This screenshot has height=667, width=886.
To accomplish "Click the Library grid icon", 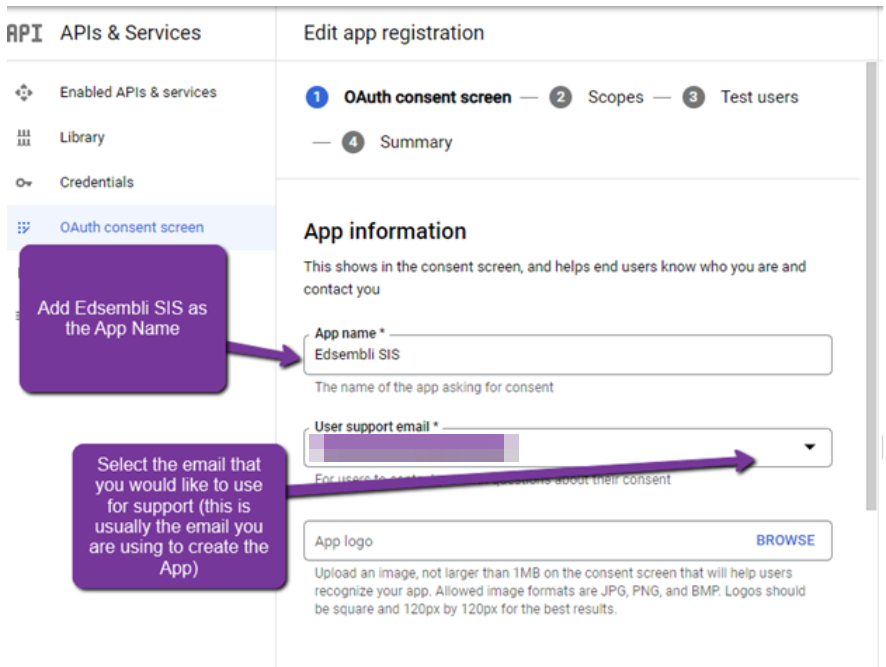I will (24, 137).
